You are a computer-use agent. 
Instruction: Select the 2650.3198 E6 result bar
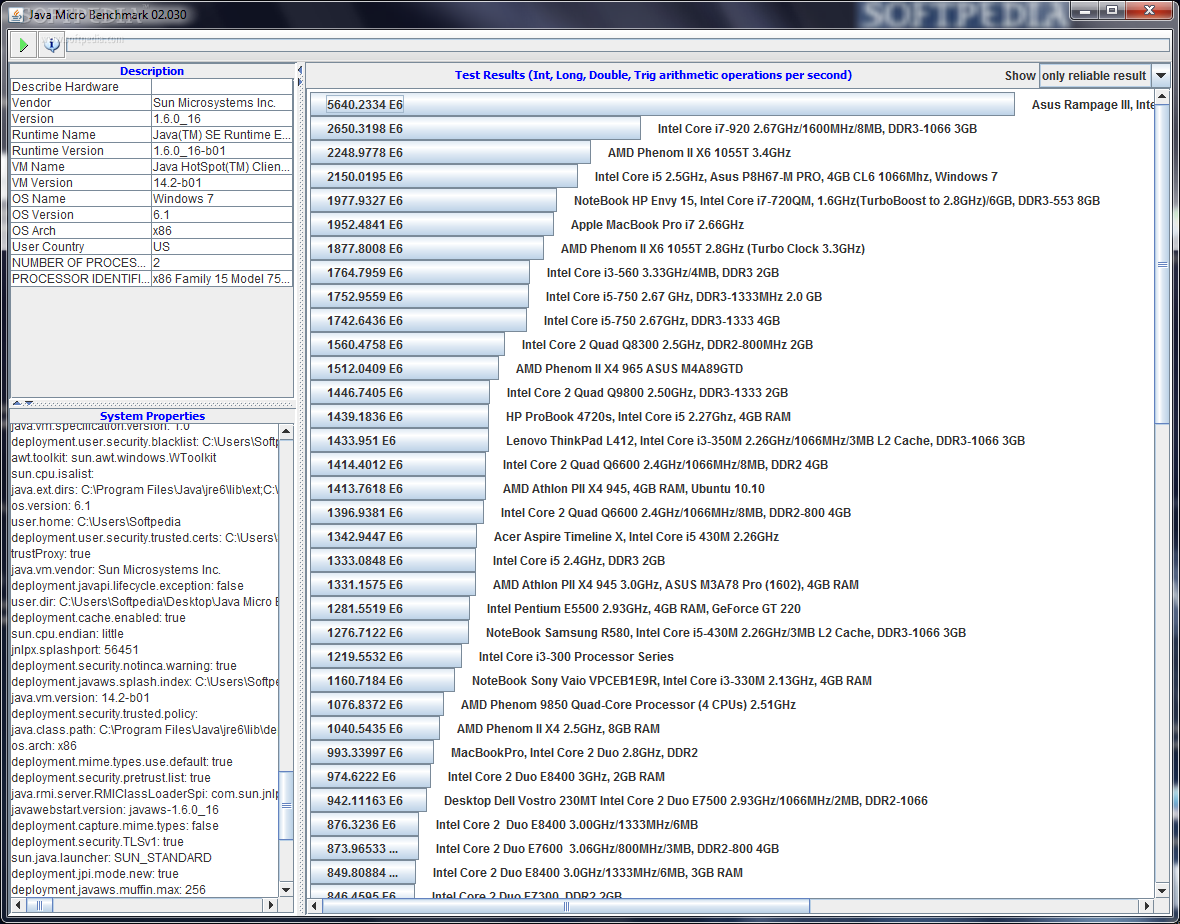tap(476, 129)
